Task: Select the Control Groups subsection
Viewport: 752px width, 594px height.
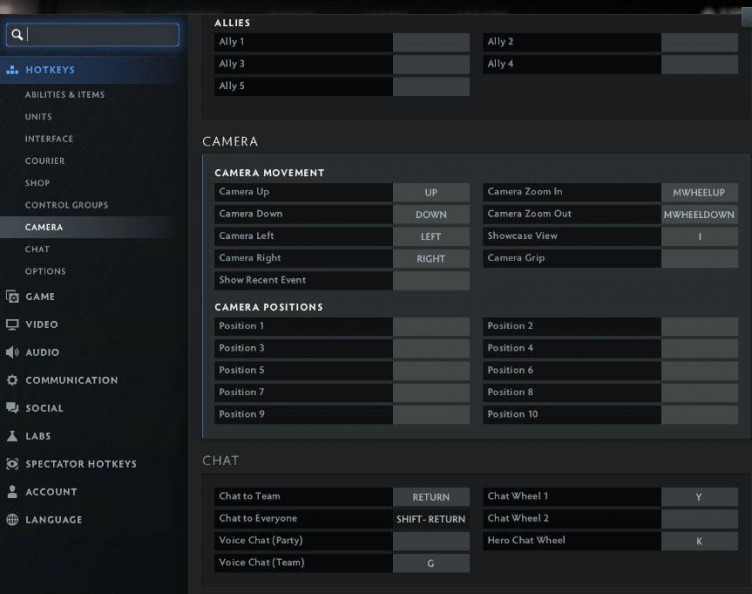Action: point(66,205)
